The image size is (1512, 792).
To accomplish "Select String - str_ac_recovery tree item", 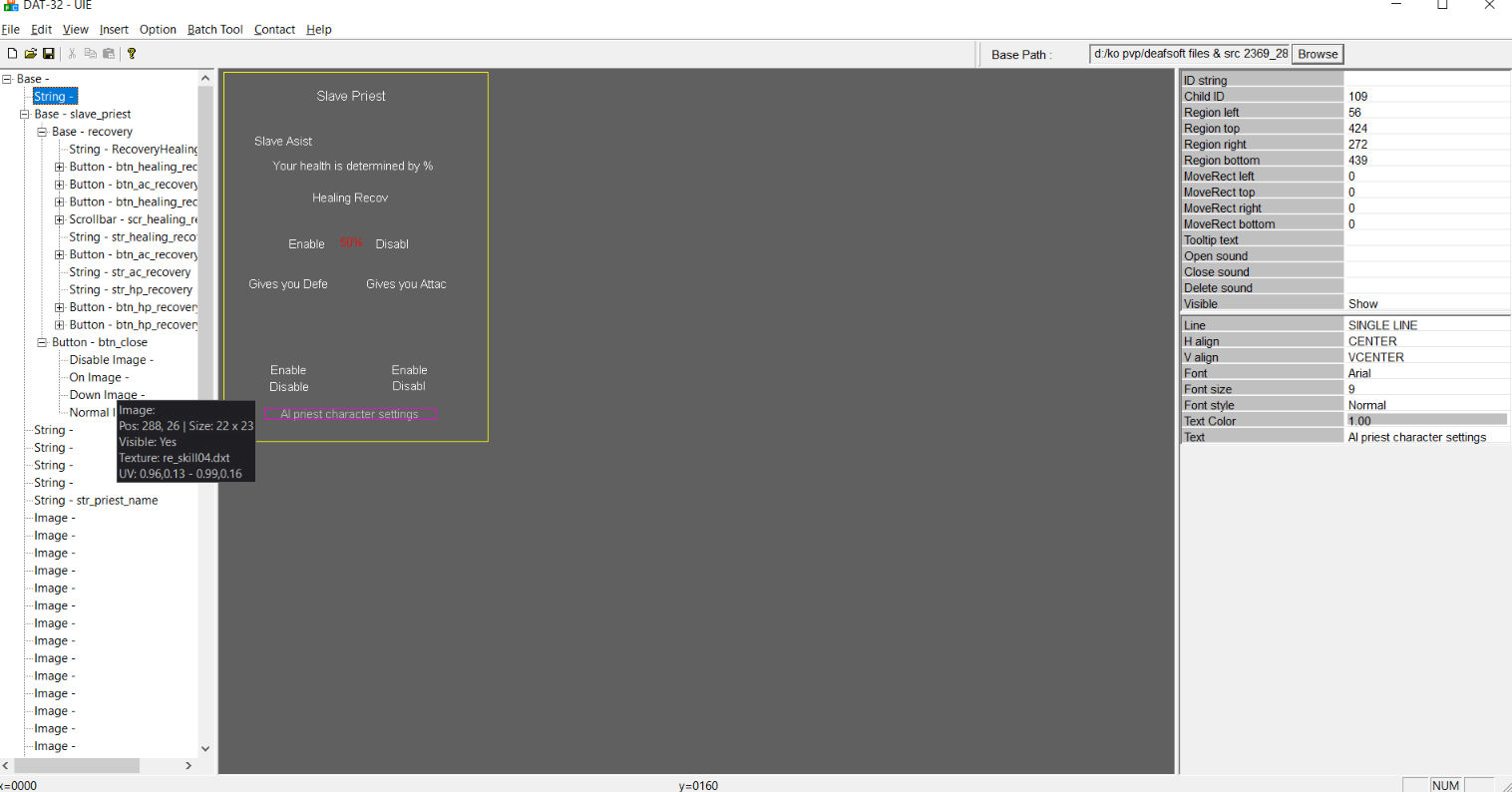I will click(x=130, y=272).
